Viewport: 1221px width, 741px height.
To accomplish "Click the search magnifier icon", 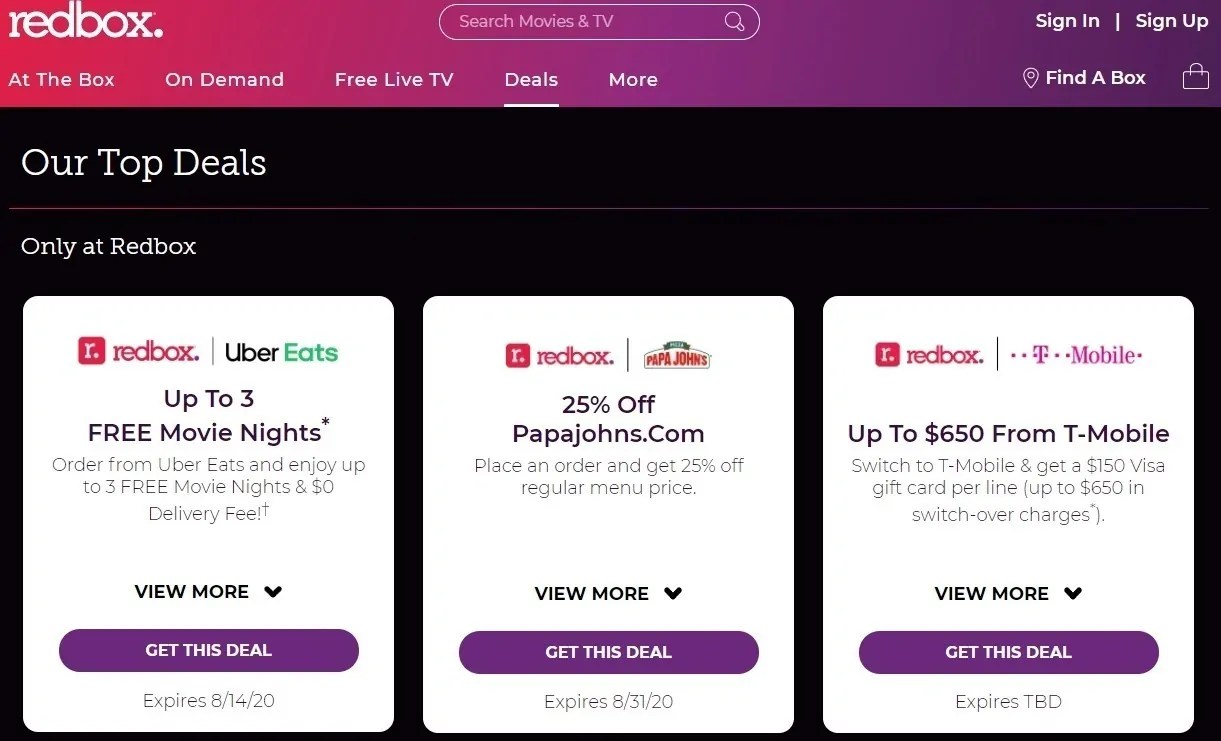I will click(x=734, y=20).
